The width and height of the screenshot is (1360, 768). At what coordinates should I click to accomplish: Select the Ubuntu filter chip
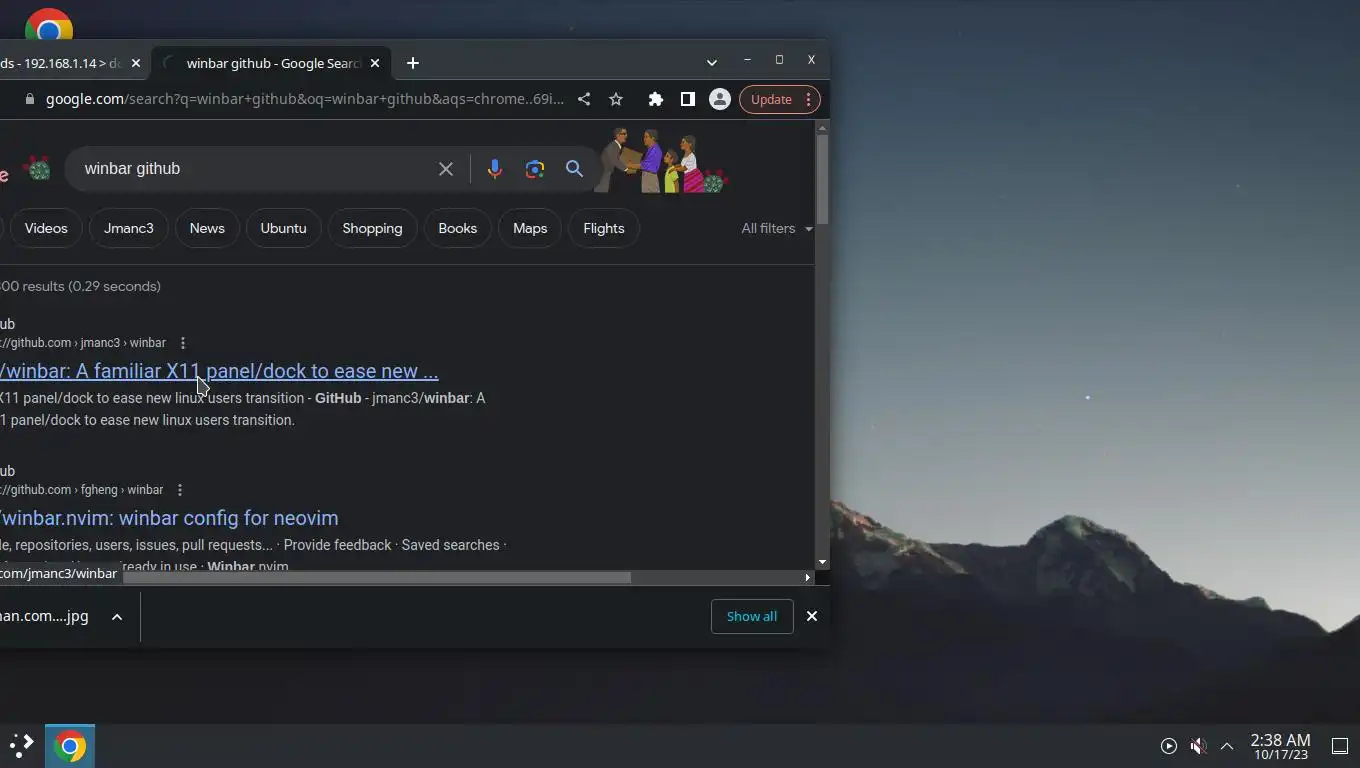click(x=283, y=228)
